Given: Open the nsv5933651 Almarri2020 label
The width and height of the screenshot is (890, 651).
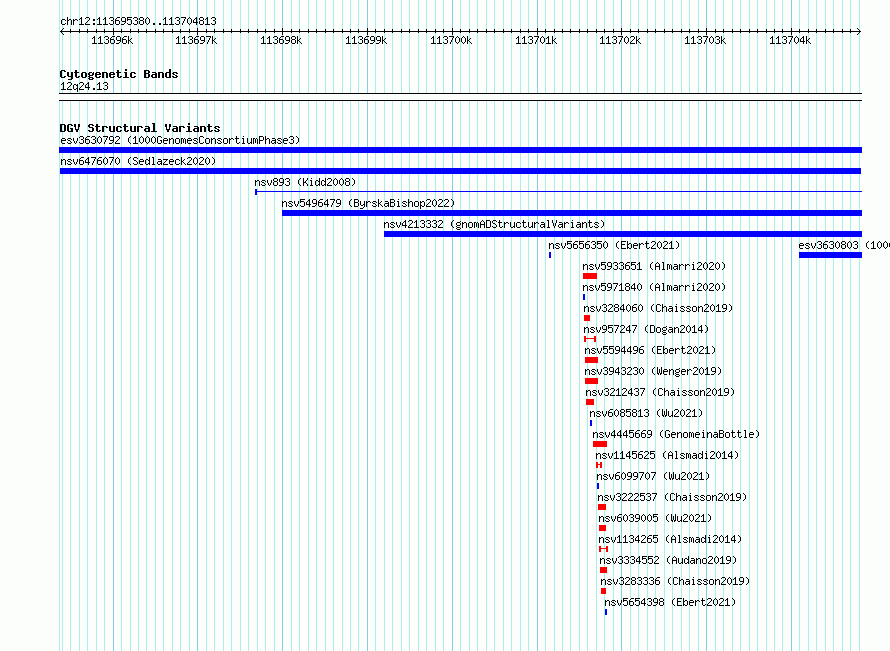Looking at the screenshot, I should pyautogui.click(x=654, y=266).
